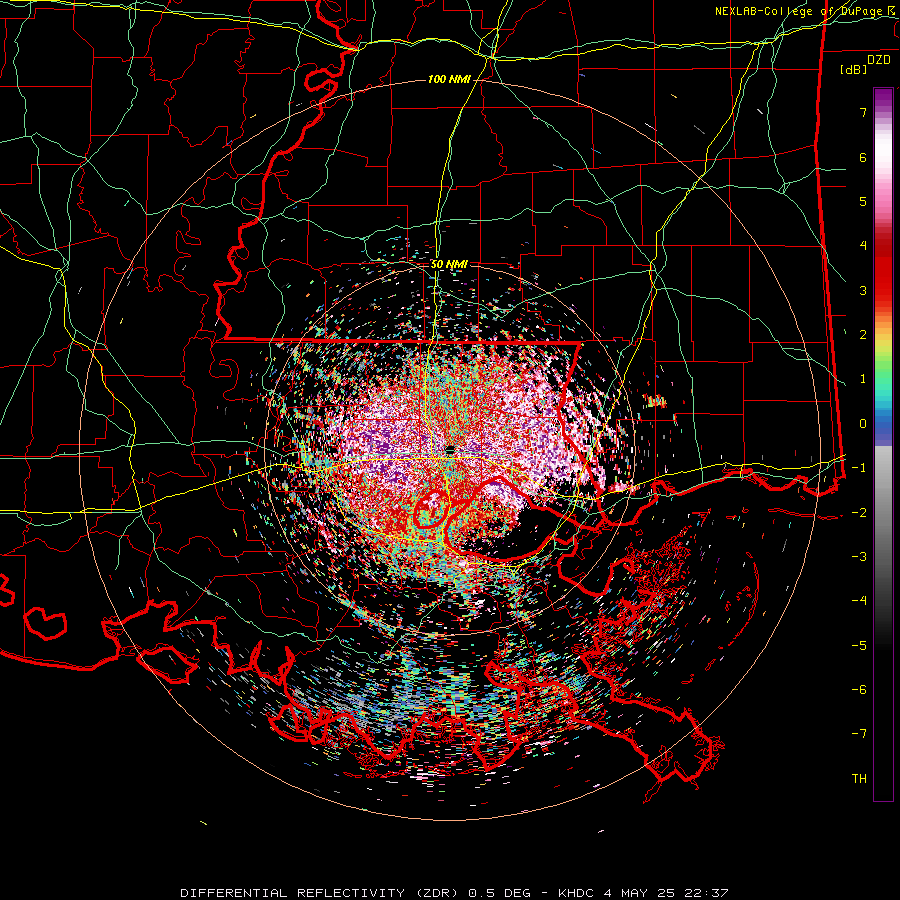Click the 6 value on color scale
Viewport: 900px width, 900px height.
point(863,157)
